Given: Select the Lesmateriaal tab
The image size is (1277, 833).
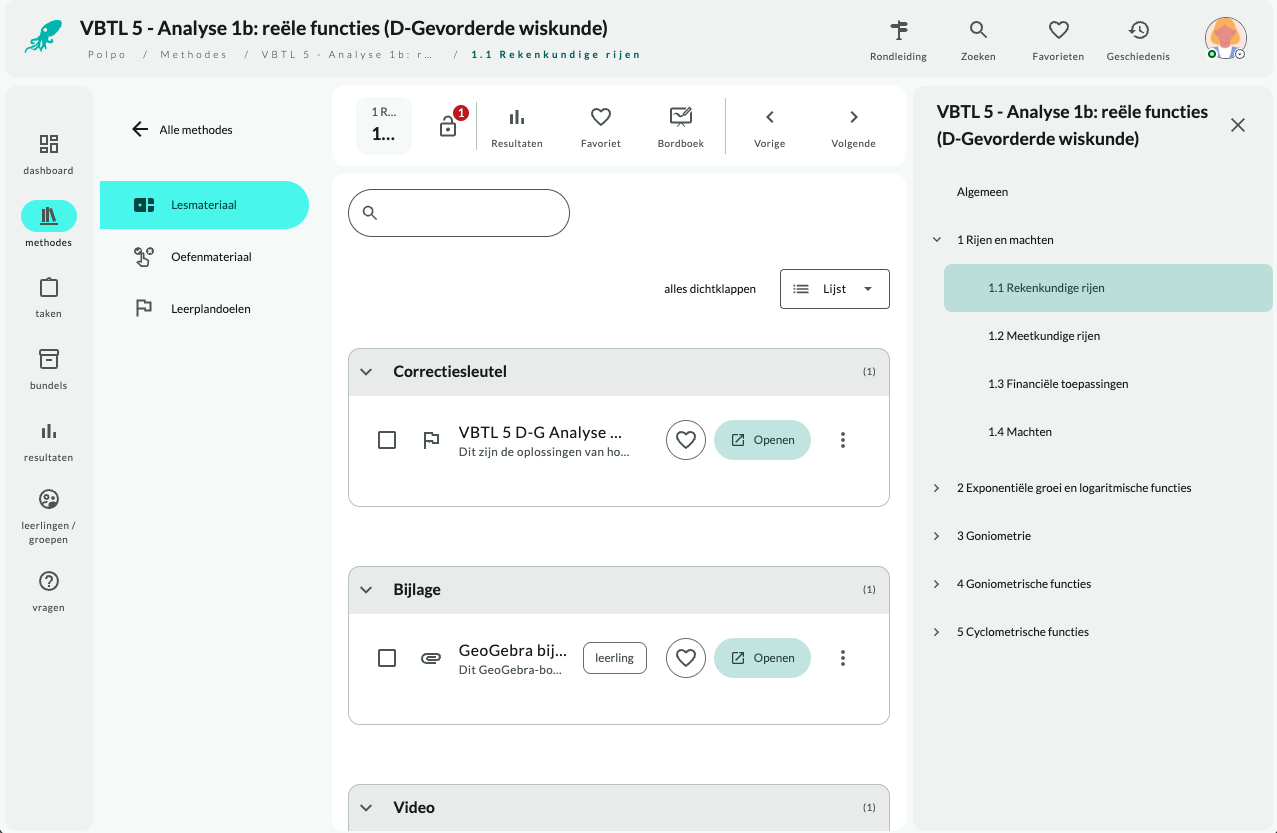Looking at the screenshot, I should (204, 205).
